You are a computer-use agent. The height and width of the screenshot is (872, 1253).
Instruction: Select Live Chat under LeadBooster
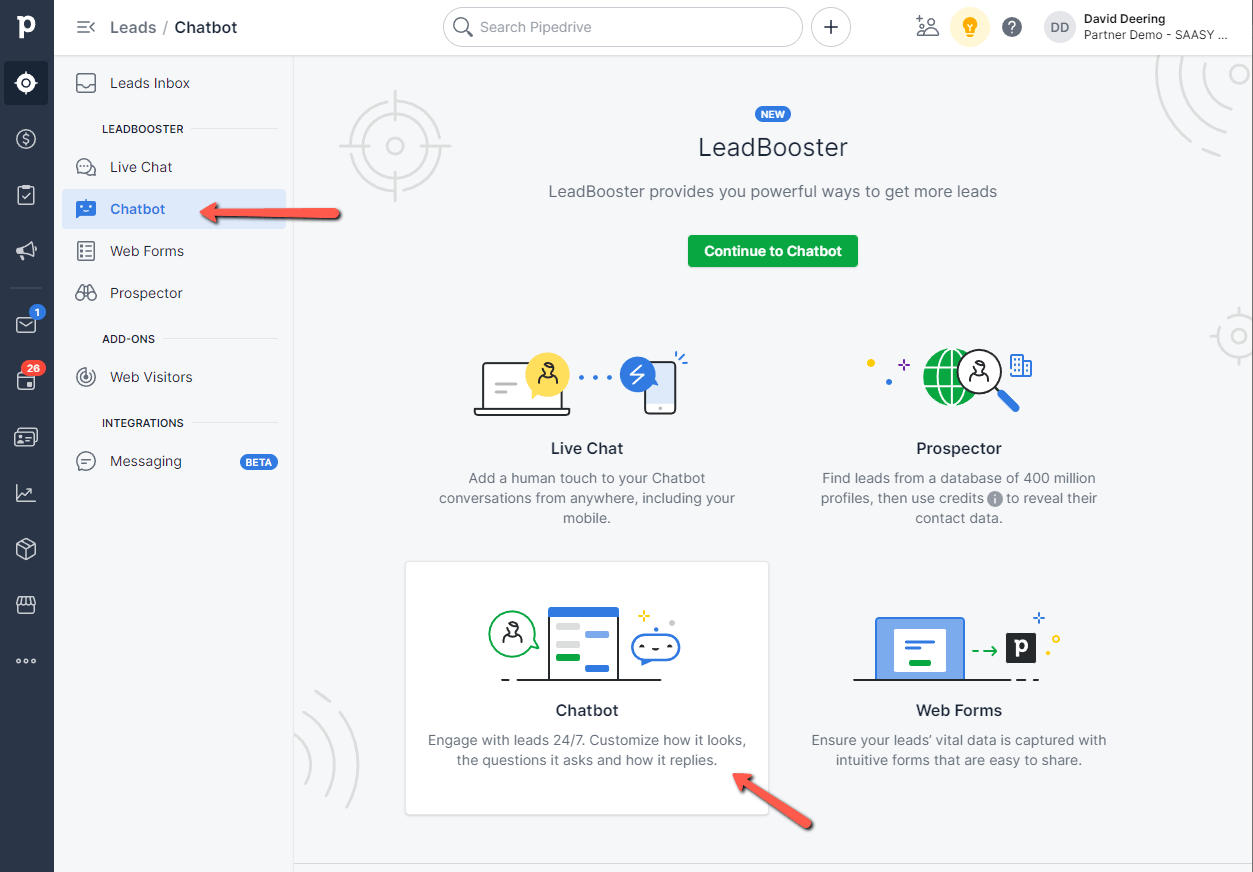tap(140, 167)
